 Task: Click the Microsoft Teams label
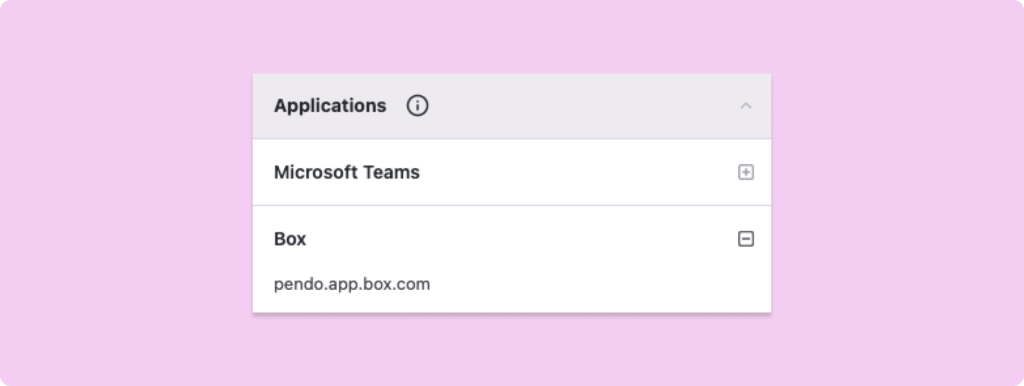tap(347, 172)
